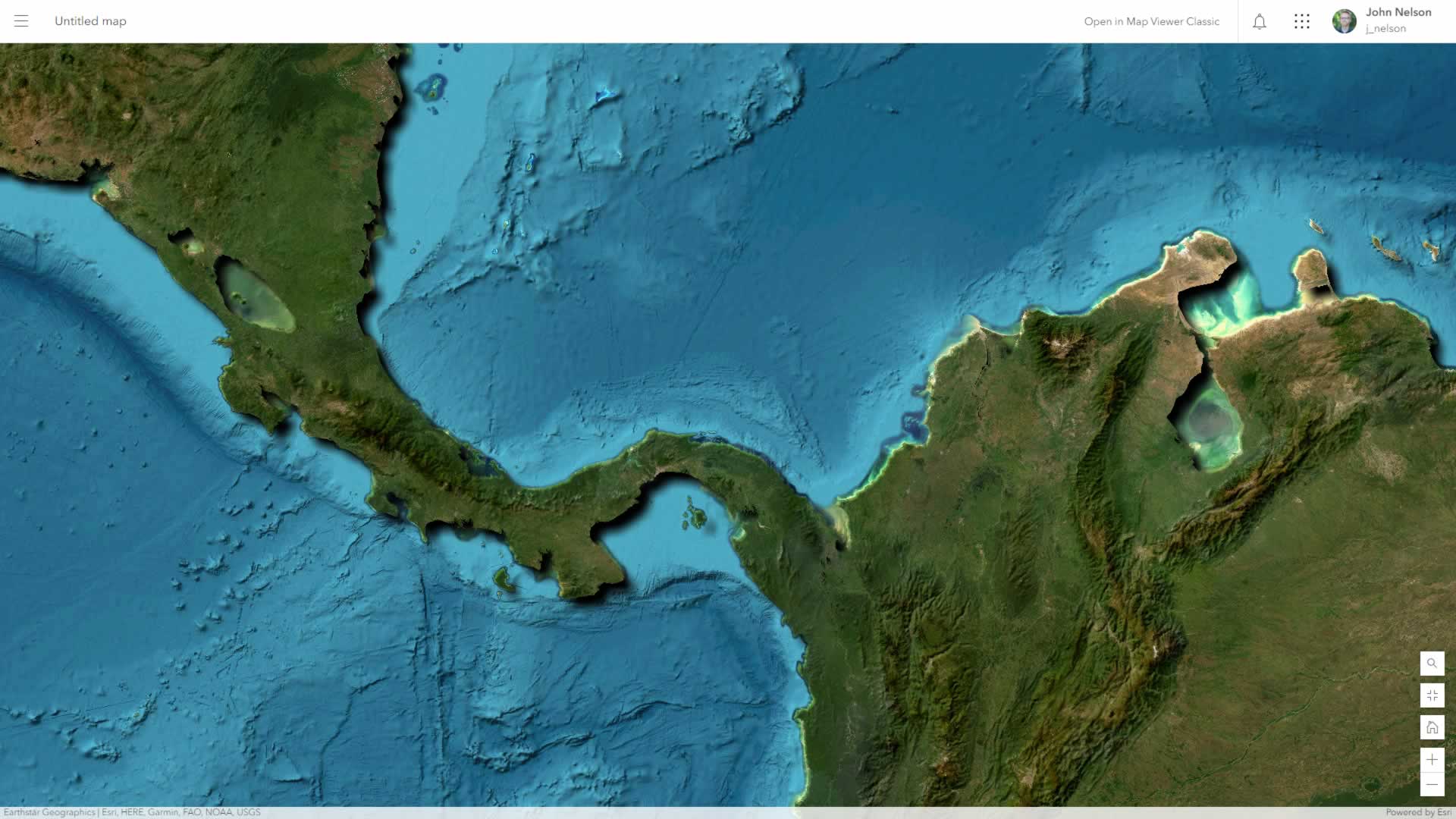Click the Powered by Esri link
This screenshot has width=1456, height=819.
pyautogui.click(x=1418, y=812)
